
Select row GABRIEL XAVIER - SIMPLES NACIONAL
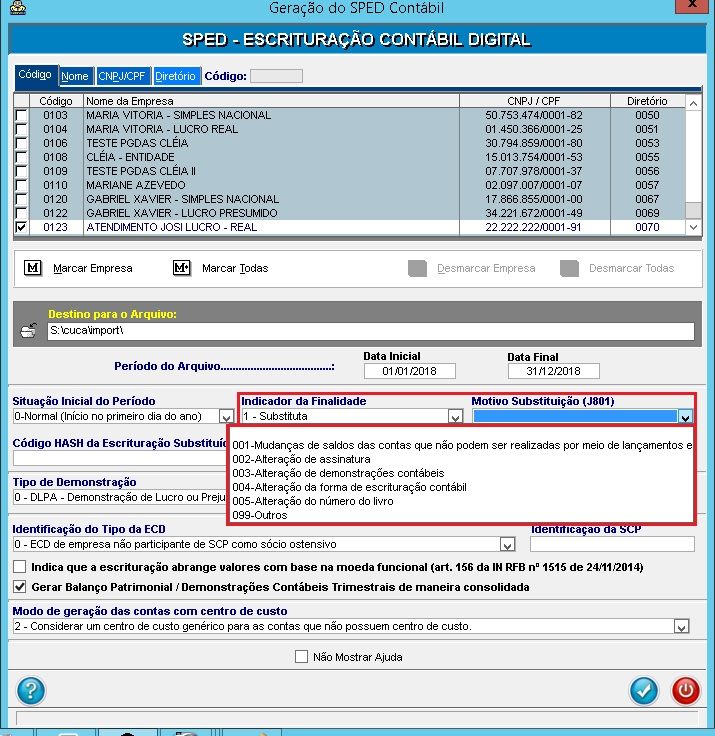(350, 199)
